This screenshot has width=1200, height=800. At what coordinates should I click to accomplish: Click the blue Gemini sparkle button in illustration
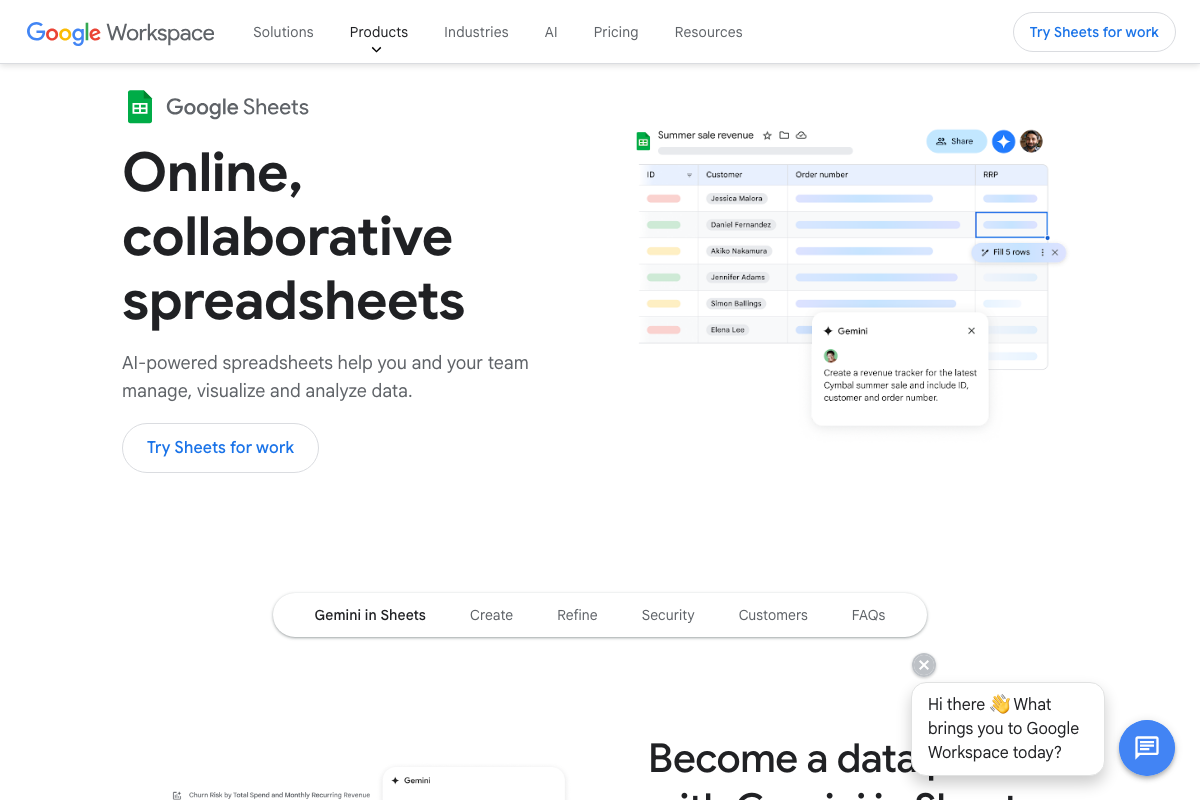click(1003, 141)
